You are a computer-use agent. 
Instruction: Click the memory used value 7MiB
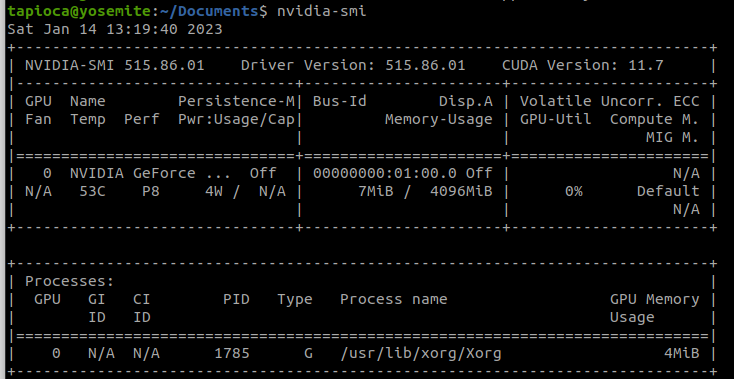[x=376, y=191]
